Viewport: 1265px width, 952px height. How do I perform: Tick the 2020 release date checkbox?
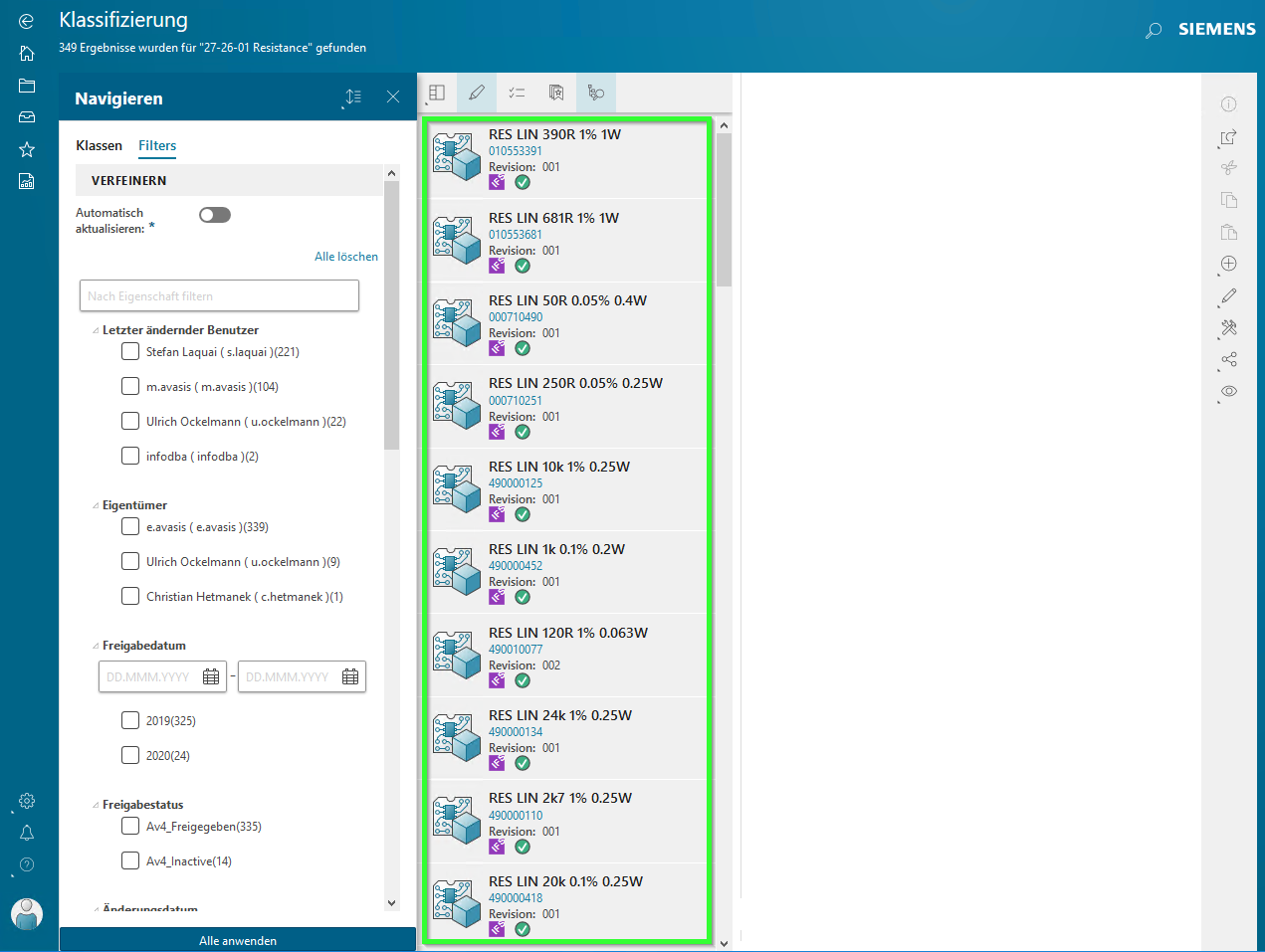point(130,755)
